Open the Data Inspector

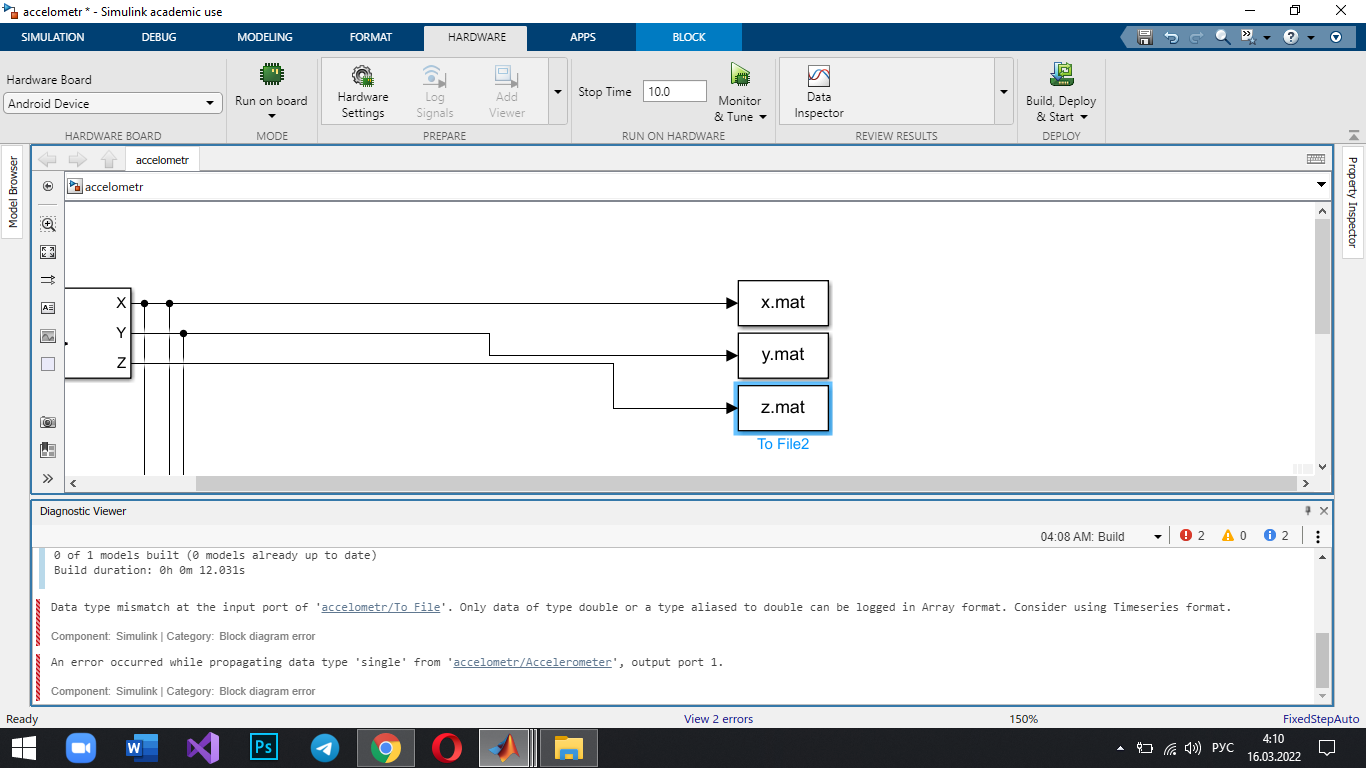click(x=818, y=78)
